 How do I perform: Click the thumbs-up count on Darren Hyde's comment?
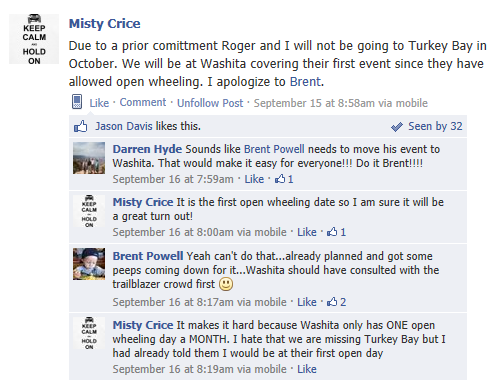click(x=284, y=179)
